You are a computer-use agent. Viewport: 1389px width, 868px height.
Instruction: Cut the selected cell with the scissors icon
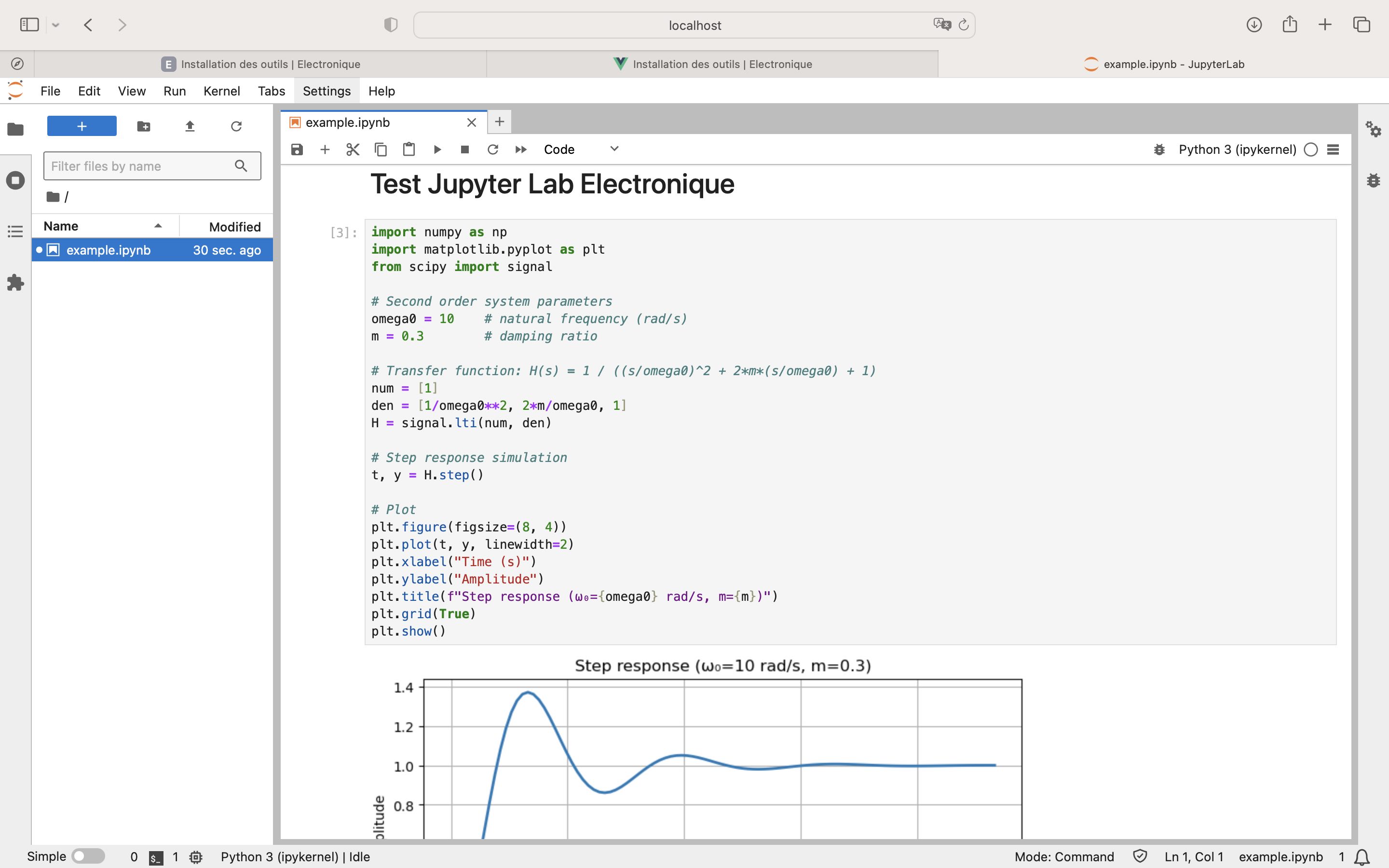(x=353, y=150)
